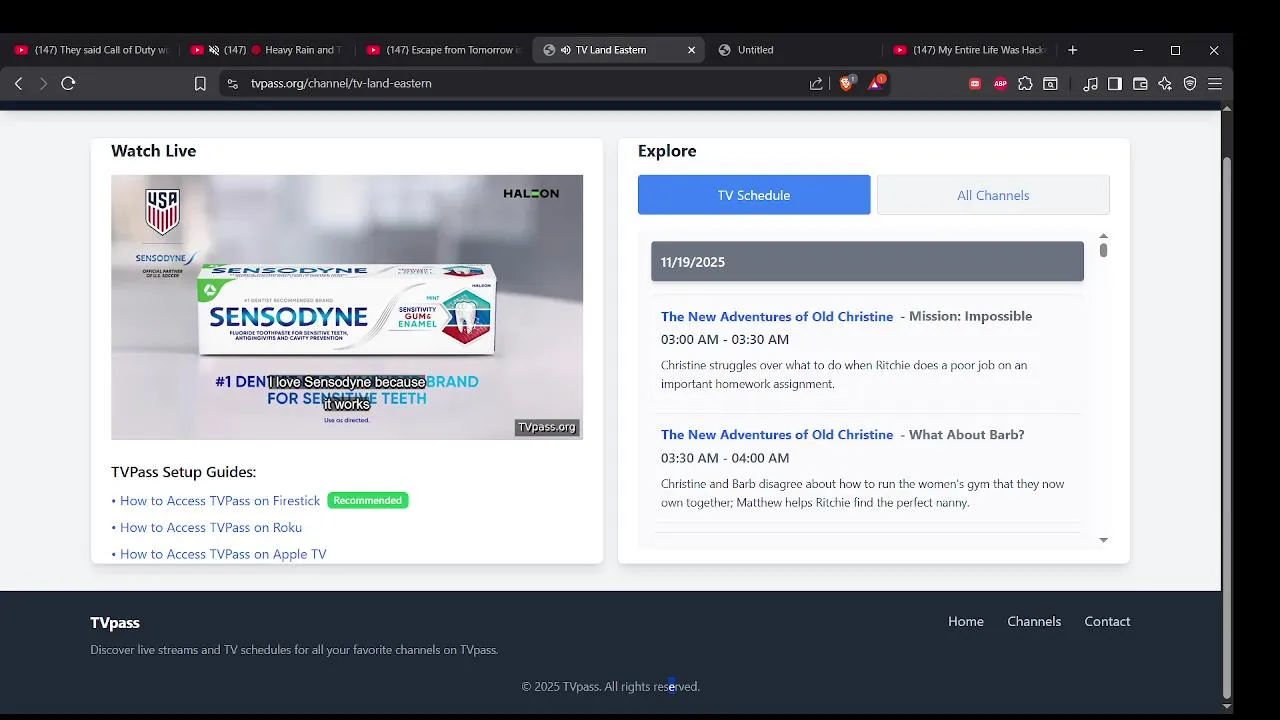Open 'How to Access TVPass on Roku'
The width and height of the screenshot is (1280, 720).
[x=211, y=527]
